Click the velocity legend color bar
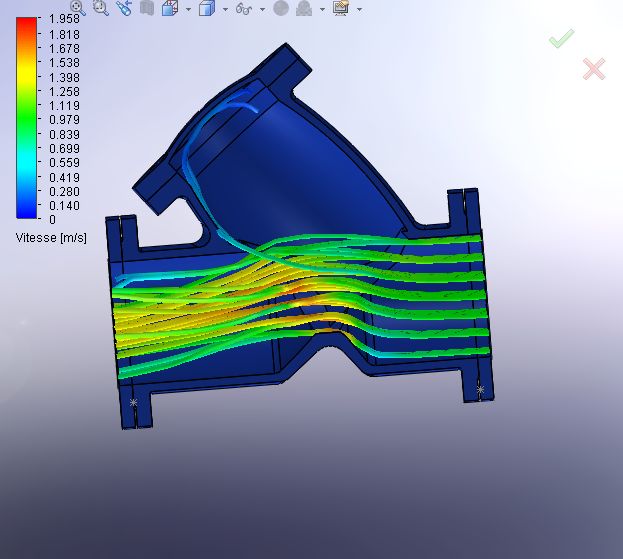Image resolution: width=623 pixels, height=559 pixels. (x=27, y=118)
